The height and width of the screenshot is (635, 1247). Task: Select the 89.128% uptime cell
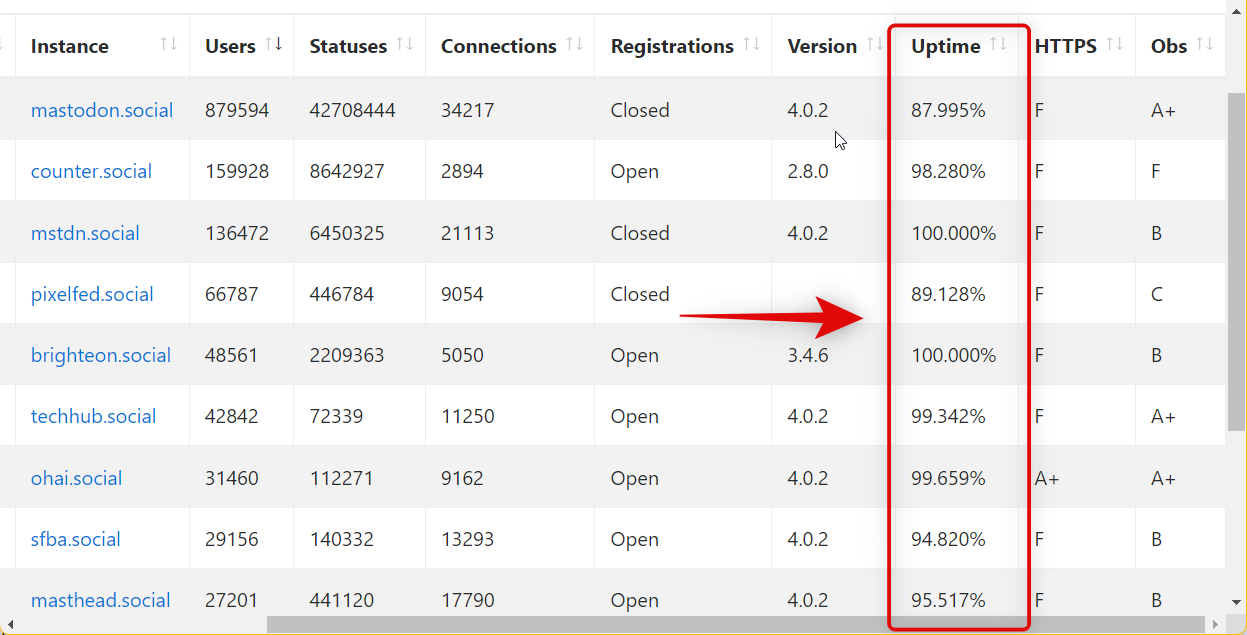click(949, 294)
